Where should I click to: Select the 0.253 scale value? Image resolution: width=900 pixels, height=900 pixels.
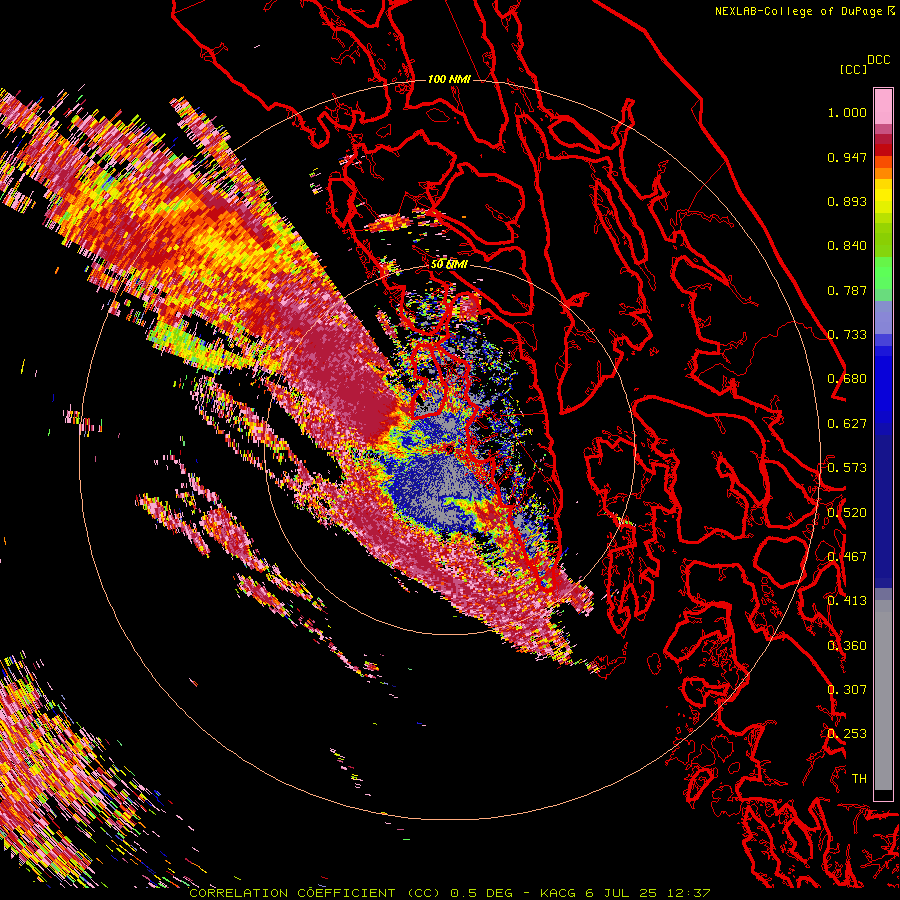(847, 734)
